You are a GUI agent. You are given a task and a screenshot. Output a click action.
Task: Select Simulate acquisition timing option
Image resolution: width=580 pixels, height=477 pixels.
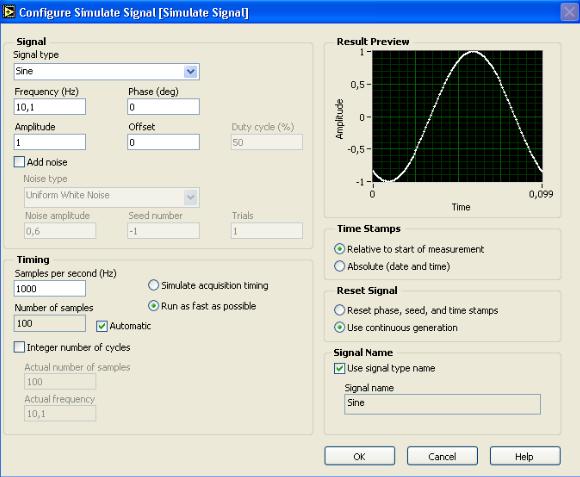[x=153, y=285]
